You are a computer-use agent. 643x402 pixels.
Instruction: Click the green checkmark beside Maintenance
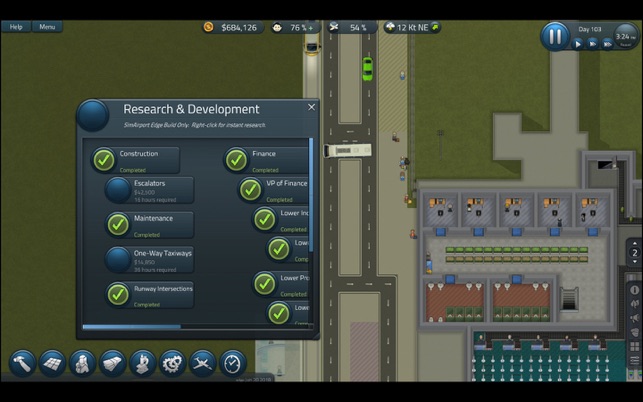(118, 224)
